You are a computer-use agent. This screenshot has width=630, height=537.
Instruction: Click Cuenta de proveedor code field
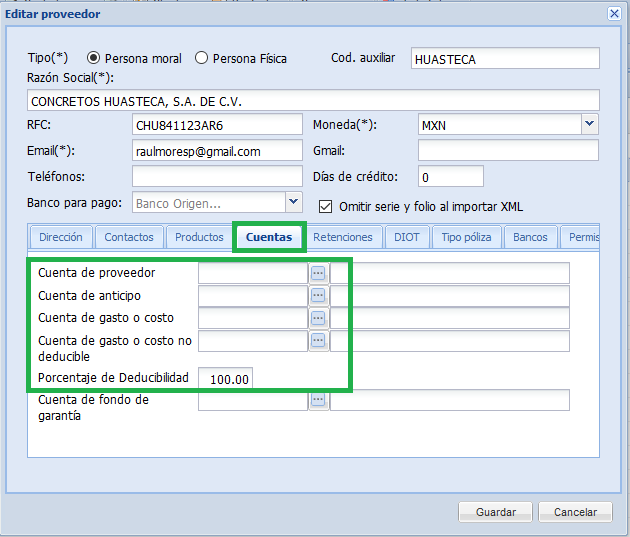[x=253, y=273]
